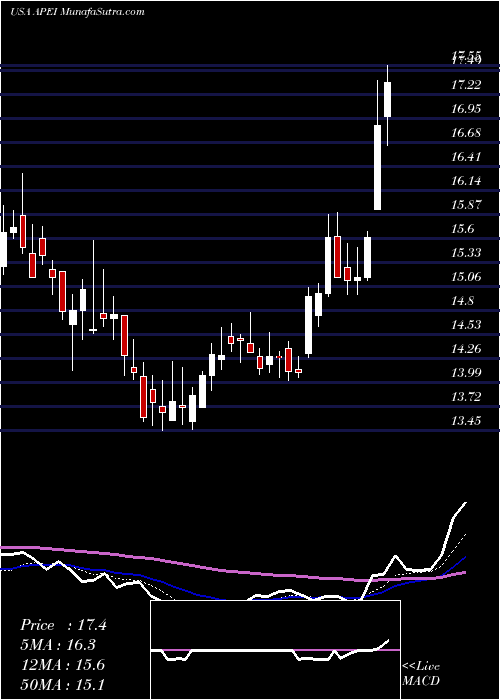Select the 16.68 price level label
This screenshot has height=700, width=500.
pyautogui.click(x=466, y=133)
